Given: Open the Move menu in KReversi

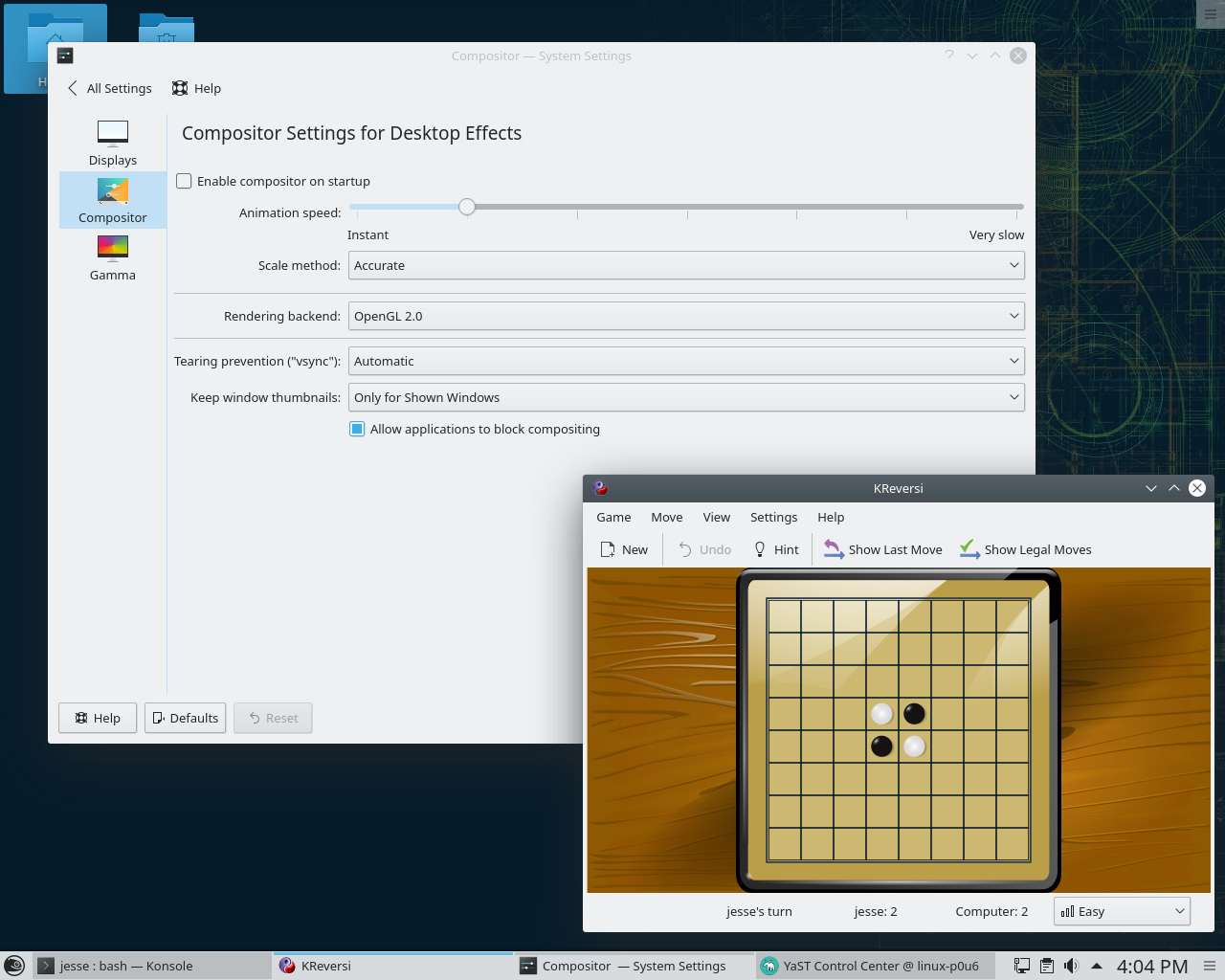Looking at the screenshot, I should [667, 517].
